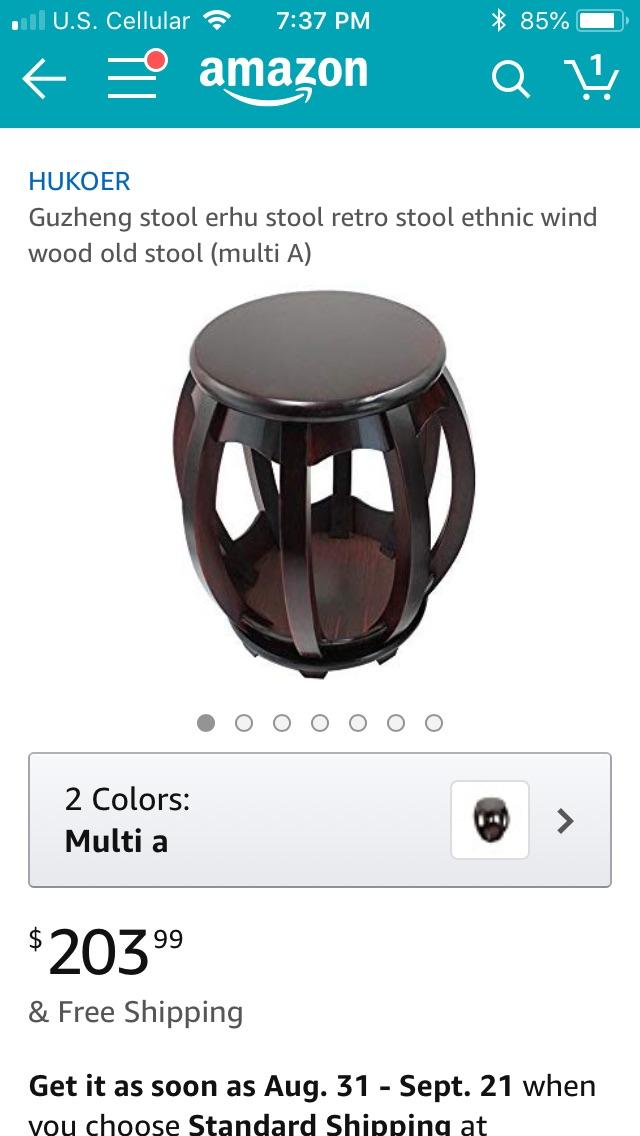This screenshot has width=640, height=1136.
Task: Tap the Wi-Fi indicator in status bar
Action: click(214, 20)
